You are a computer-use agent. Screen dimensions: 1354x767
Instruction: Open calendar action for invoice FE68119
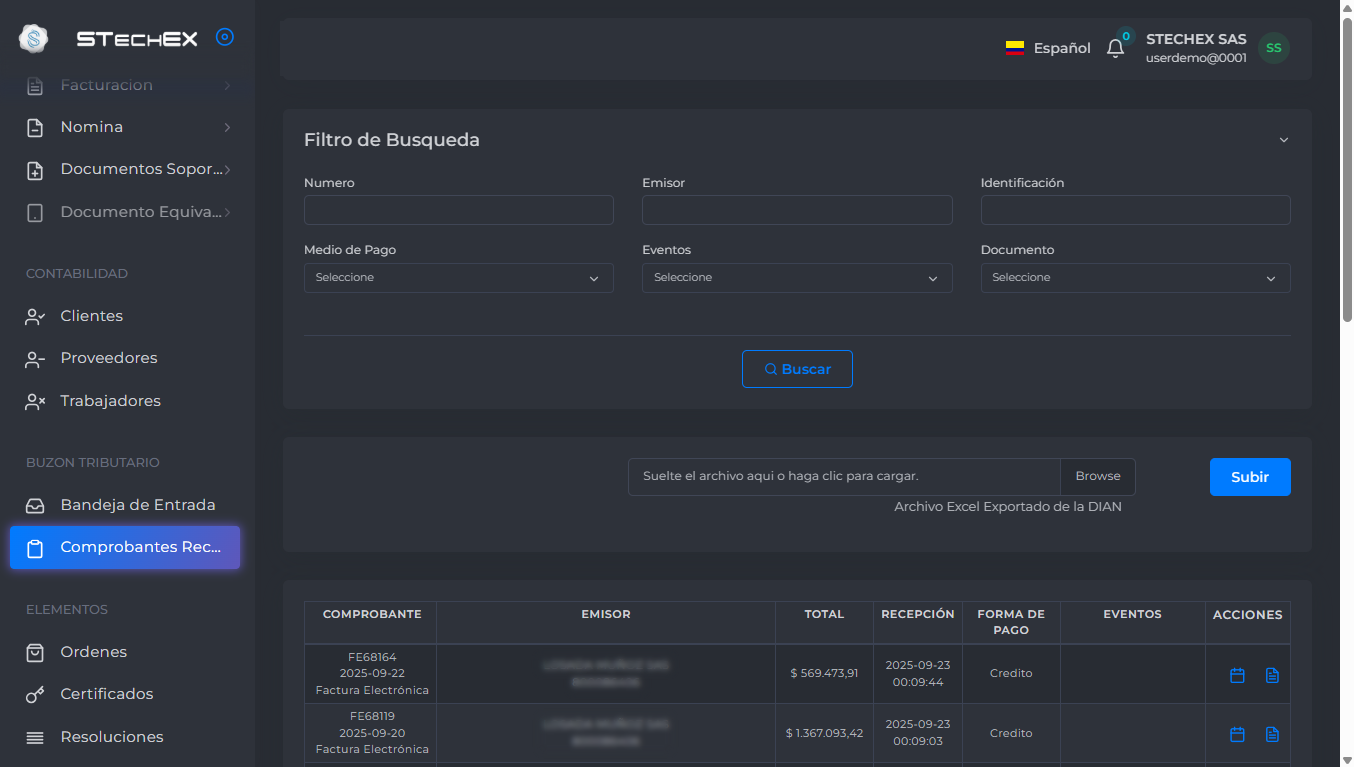(x=1237, y=734)
